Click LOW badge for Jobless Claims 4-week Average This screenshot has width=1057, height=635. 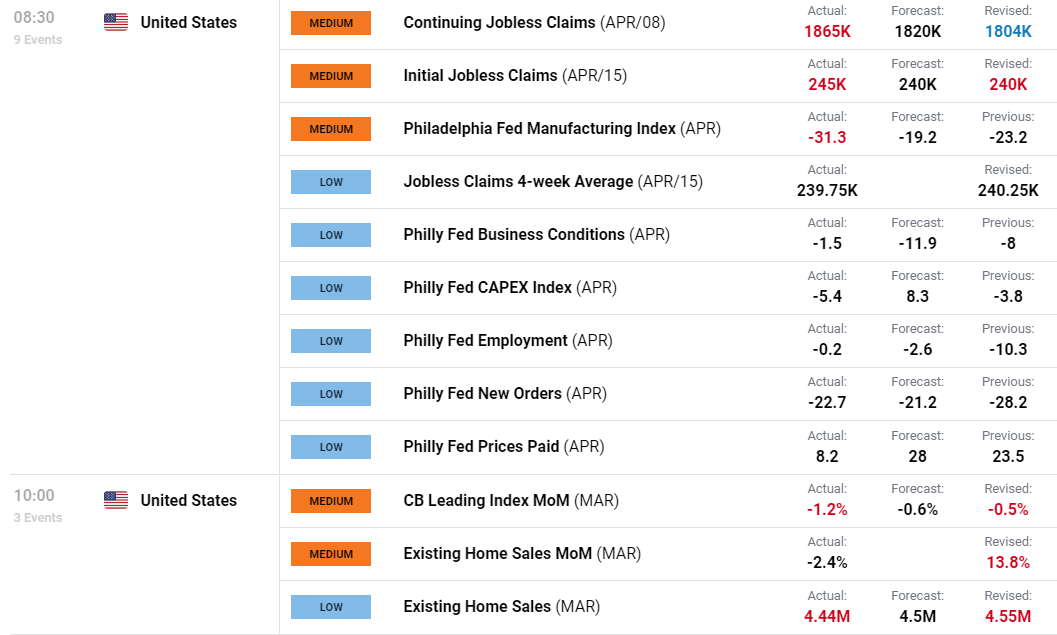(x=331, y=182)
